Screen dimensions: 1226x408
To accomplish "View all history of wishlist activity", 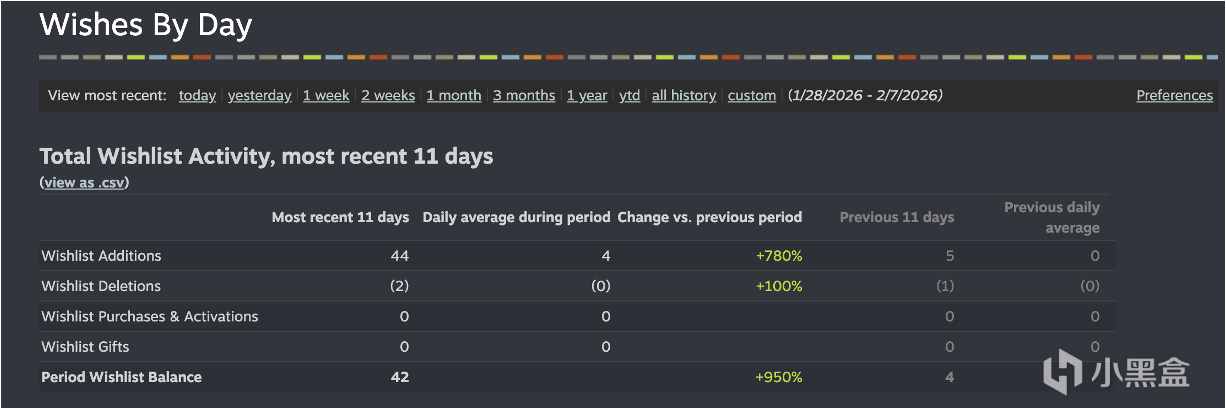I will (684, 96).
